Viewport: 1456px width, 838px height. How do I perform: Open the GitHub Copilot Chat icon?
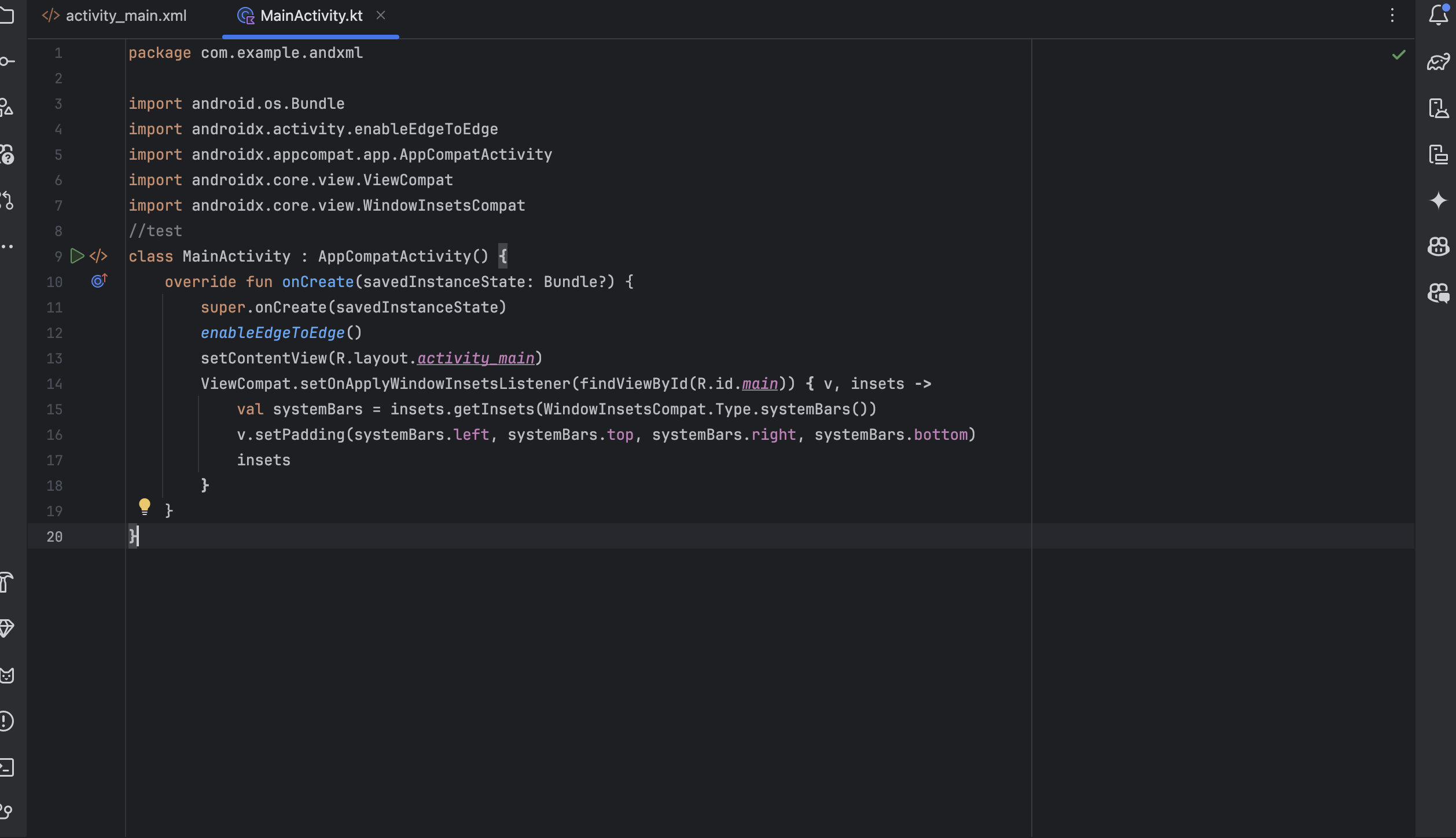click(1438, 293)
